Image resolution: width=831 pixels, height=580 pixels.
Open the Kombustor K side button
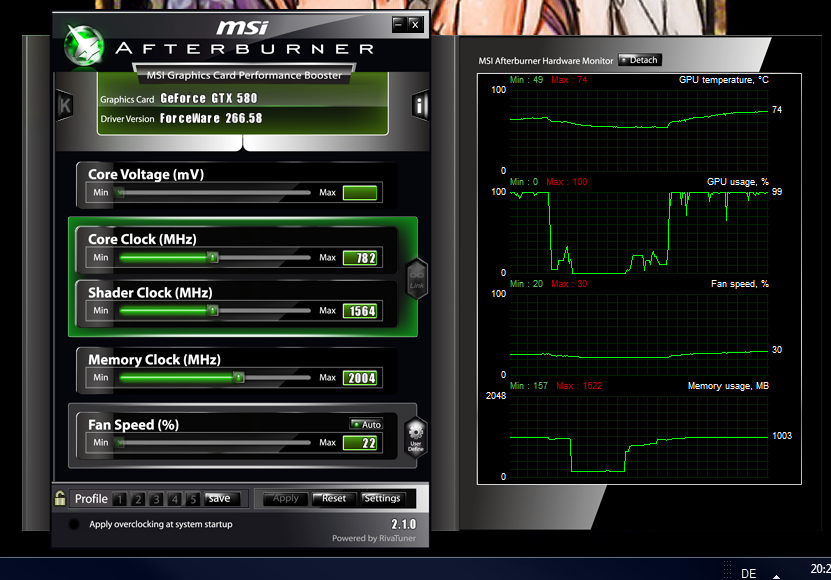(65, 106)
